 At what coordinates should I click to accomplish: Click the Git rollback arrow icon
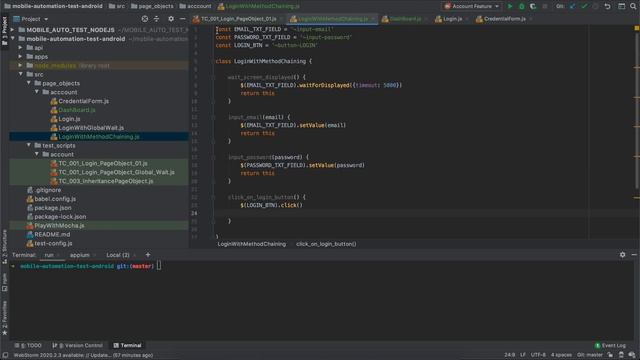pyautogui.click(x=607, y=6)
